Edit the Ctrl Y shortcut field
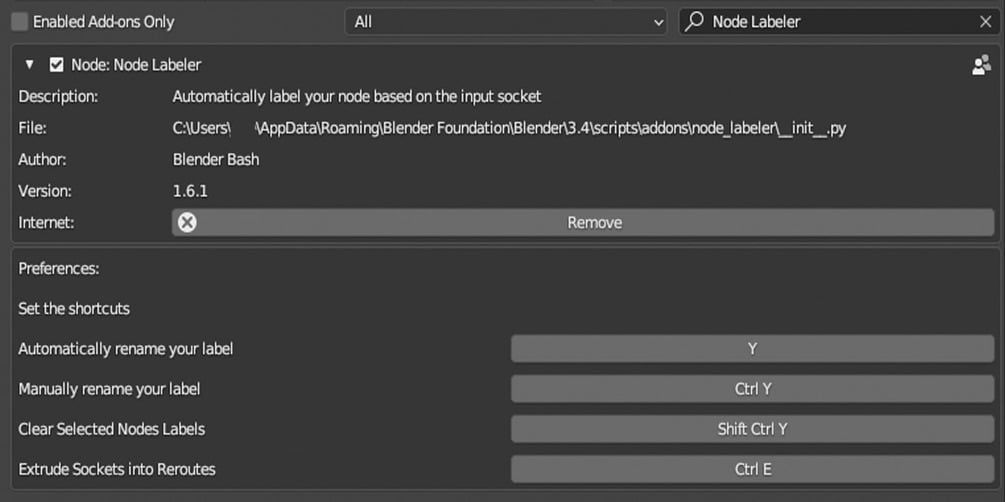1005x502 pixels. (x=752, y=389)
